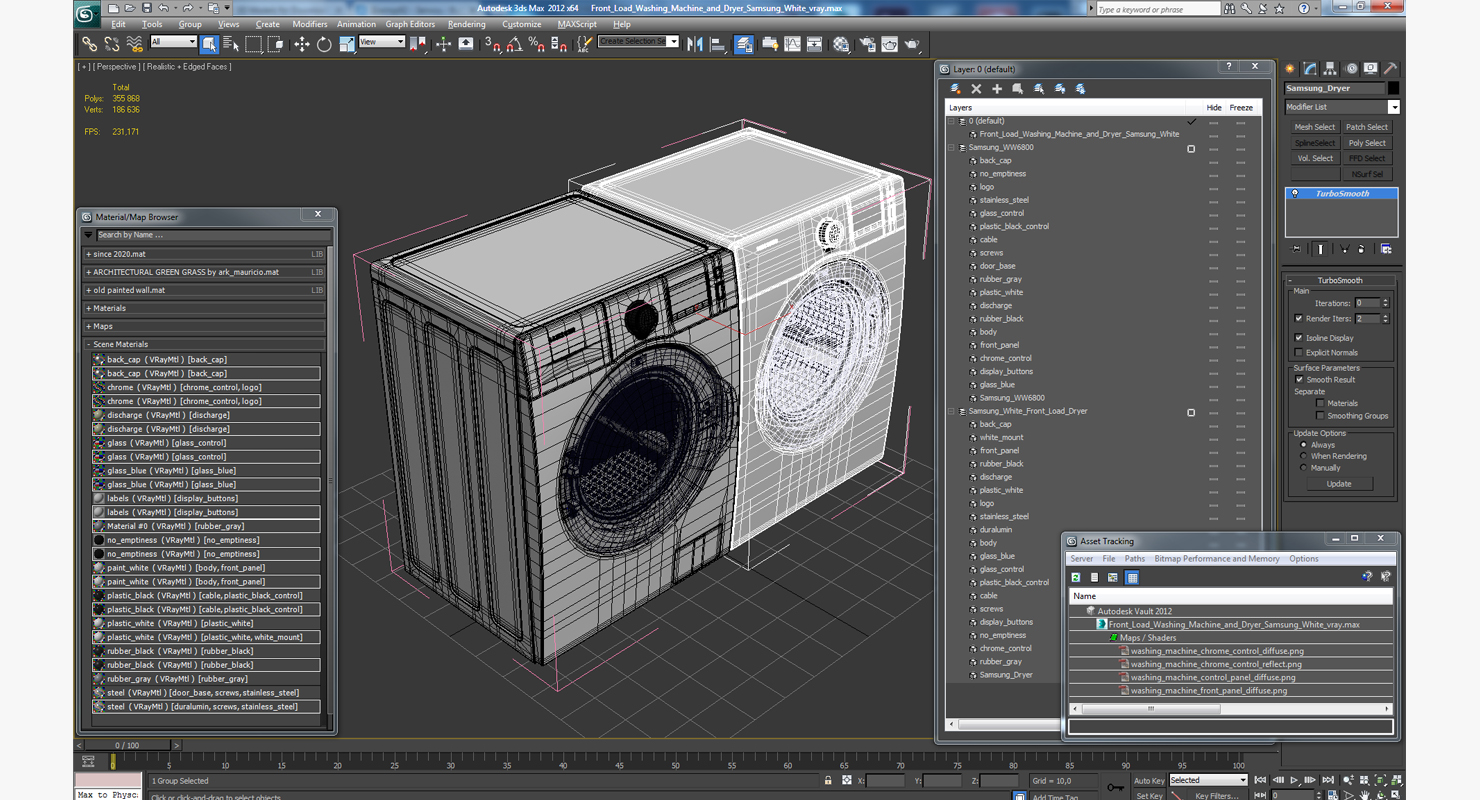Enable Separate by Smoothing Groups checkbox
This screenshot has width=1480, height=800.
[x=1320, y=416]
